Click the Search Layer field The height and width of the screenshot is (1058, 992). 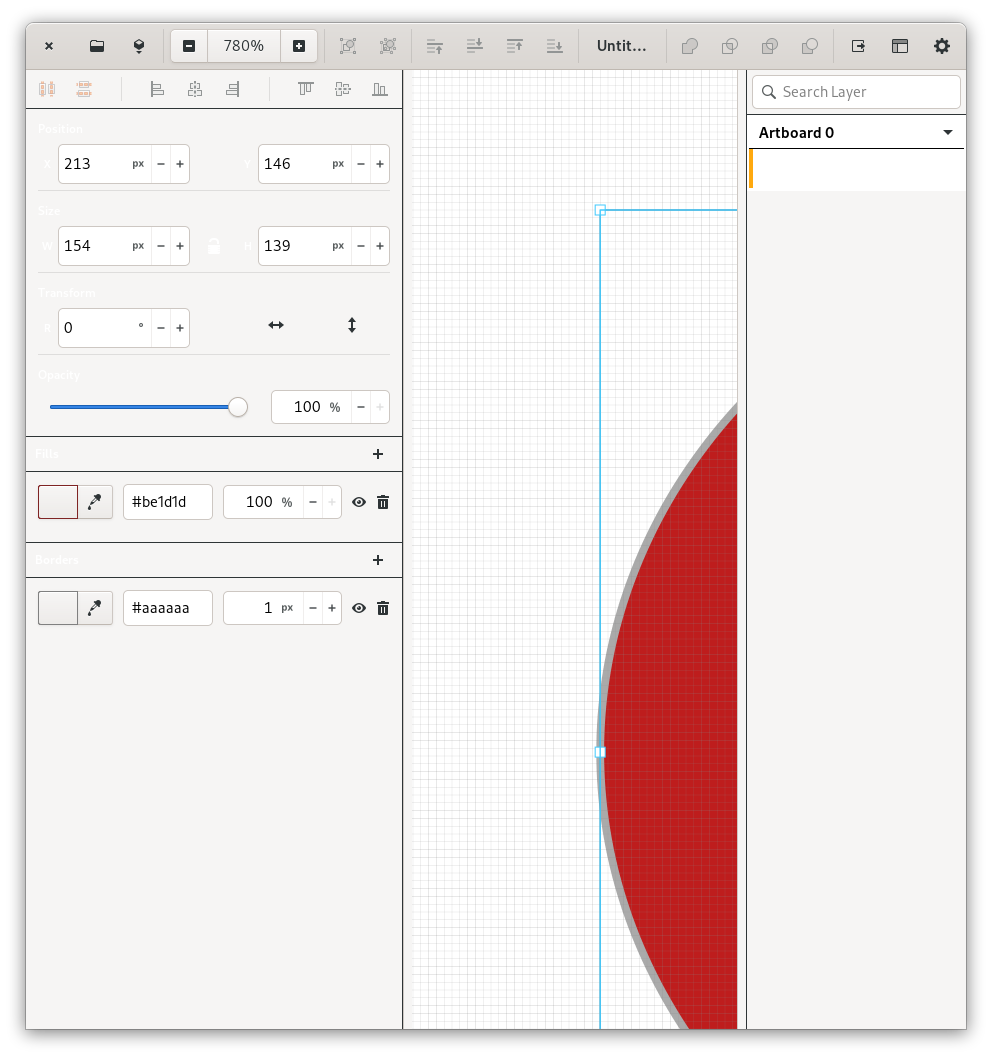856,92
